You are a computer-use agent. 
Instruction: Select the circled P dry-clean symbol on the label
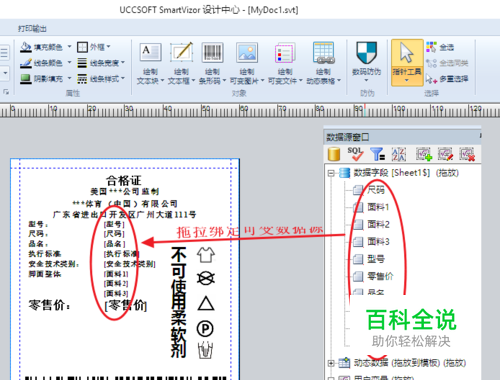[x=205, y=329]
